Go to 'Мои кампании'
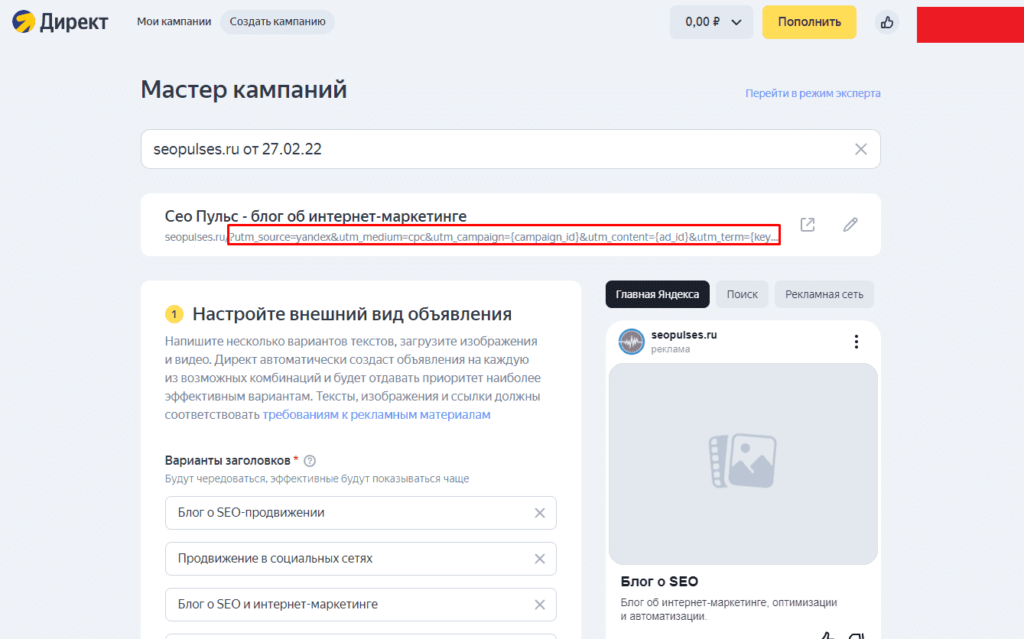 point(174,22)
